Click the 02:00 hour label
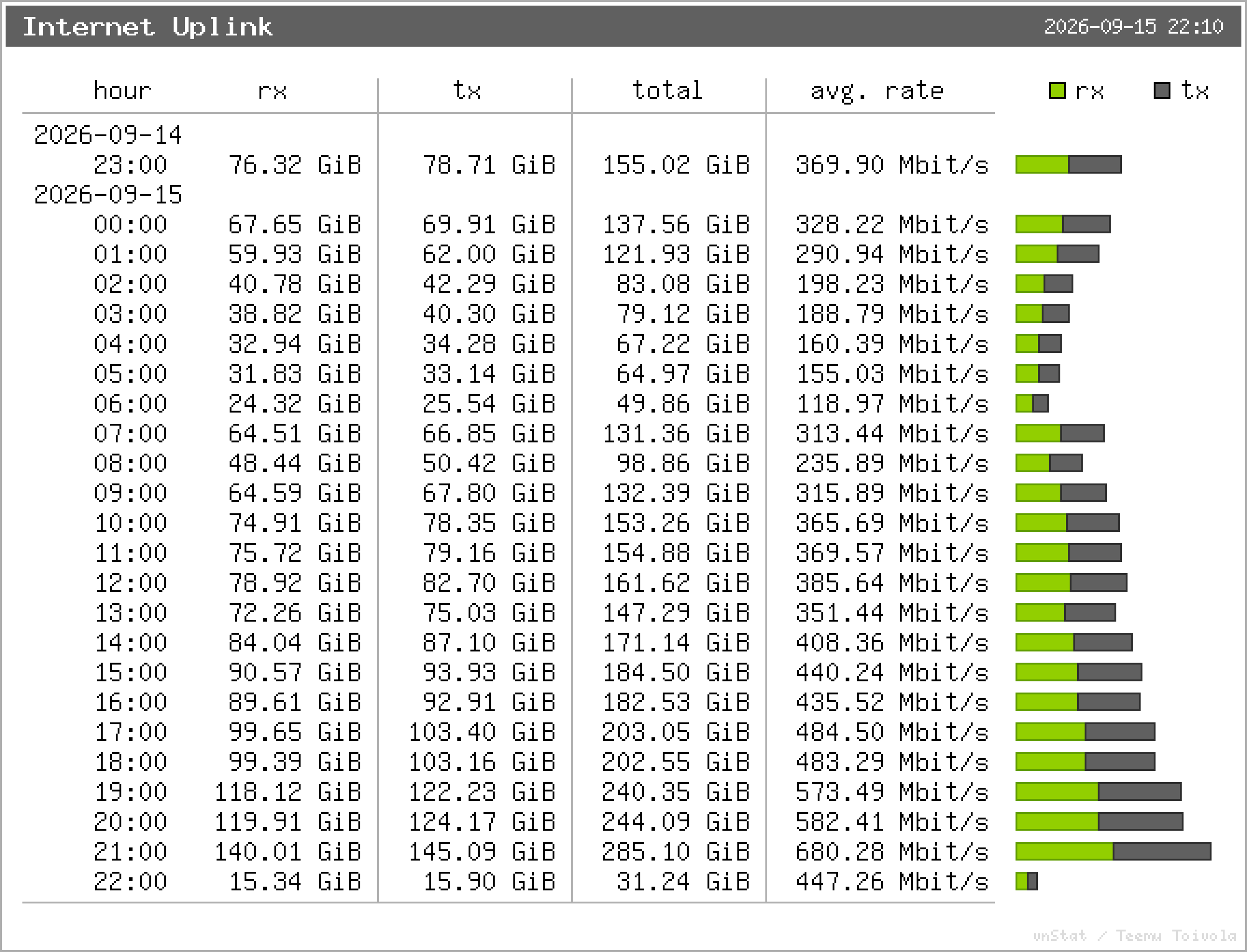 tap(131, 285)
